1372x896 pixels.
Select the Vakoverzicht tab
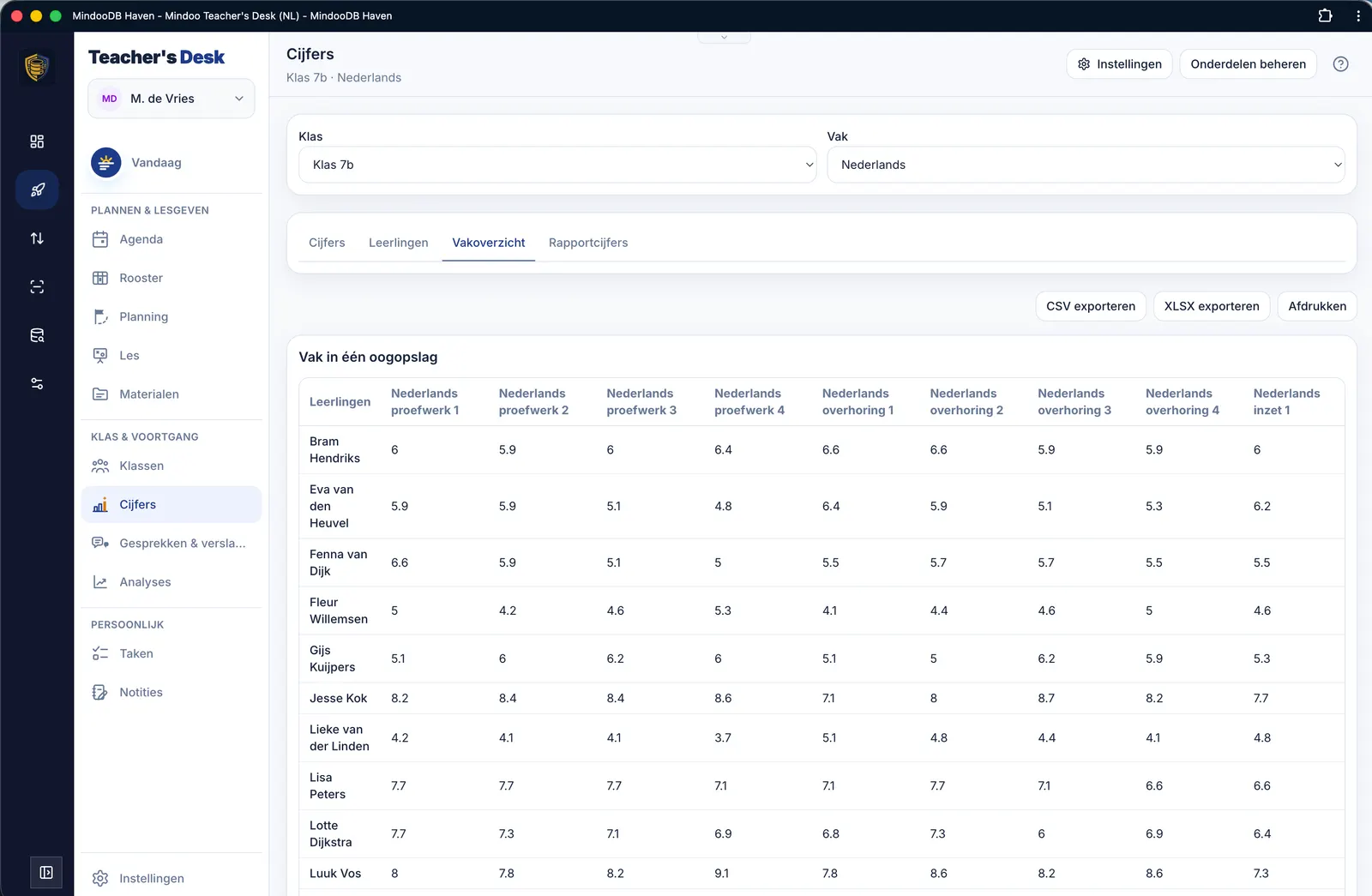coord(489,243)
